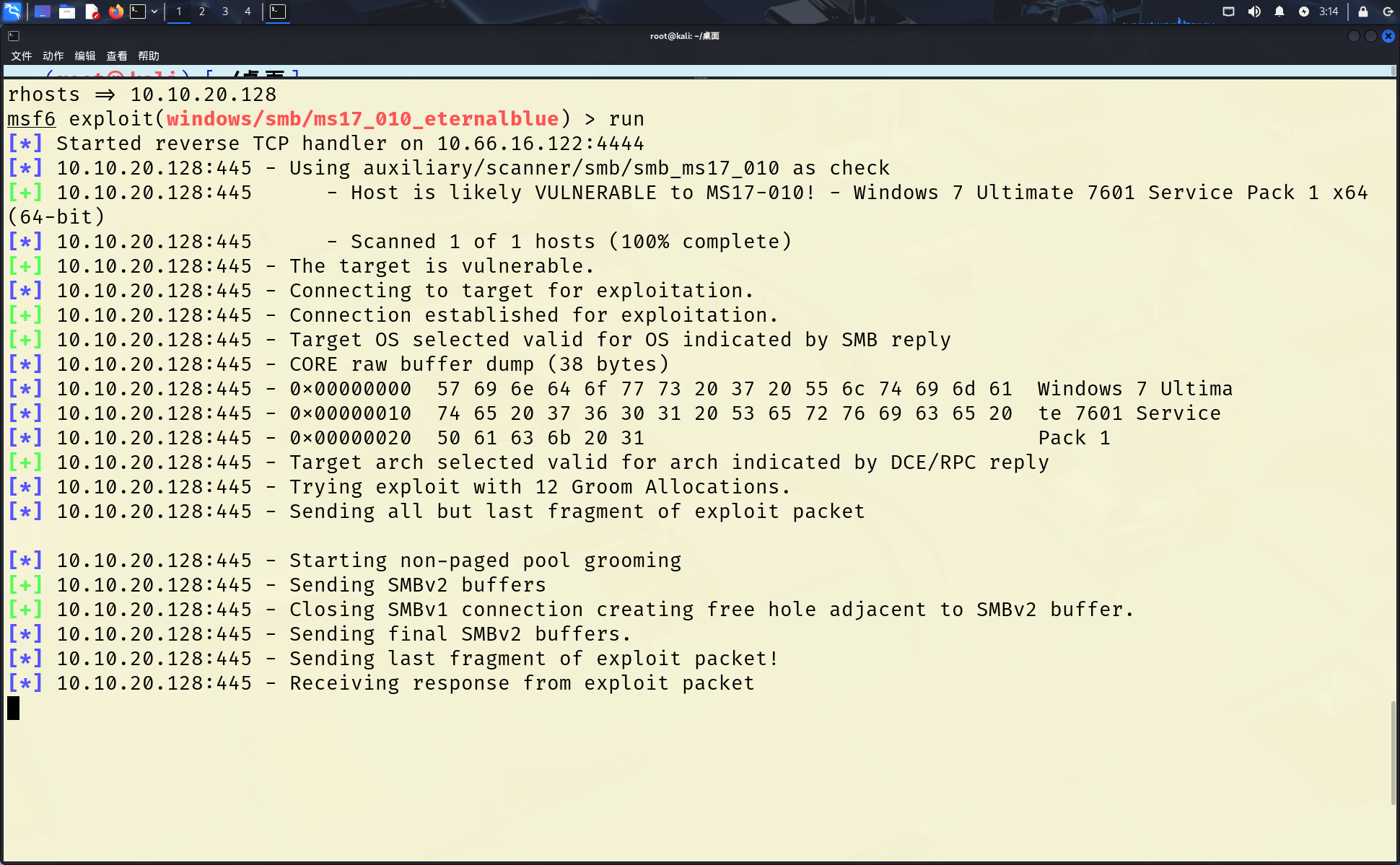This screenshot has width=1400, height=865.
Task: Open the Kali applications menu
Action: pos(12,11)
